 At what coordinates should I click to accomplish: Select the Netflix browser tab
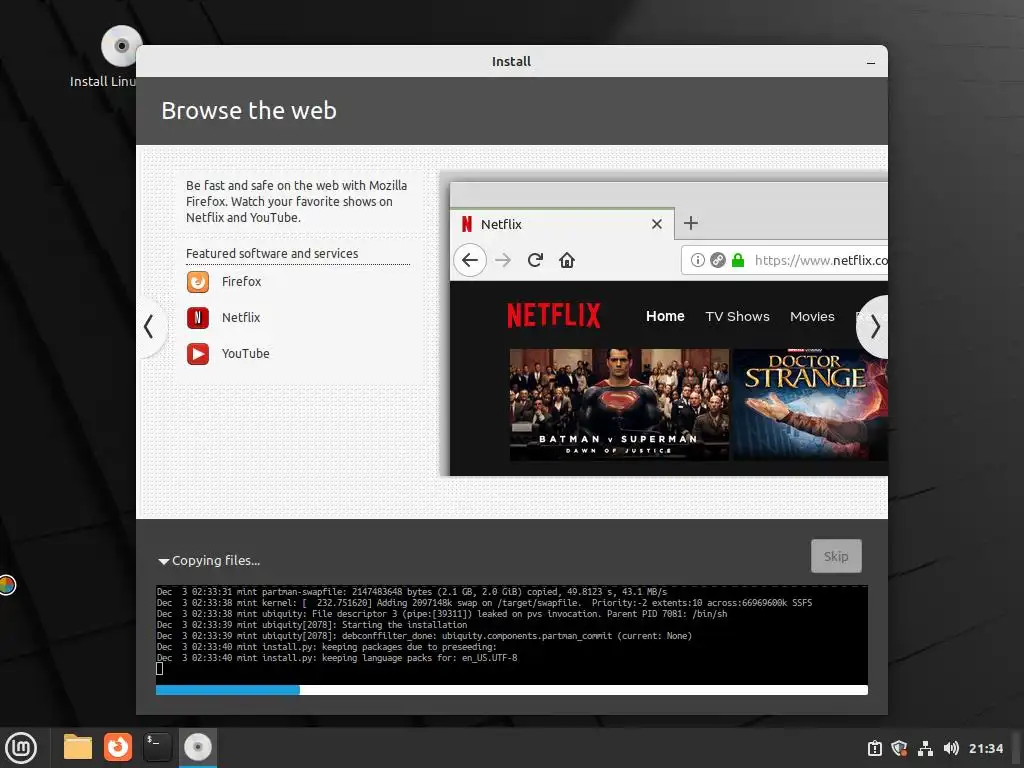pos(563,224)
